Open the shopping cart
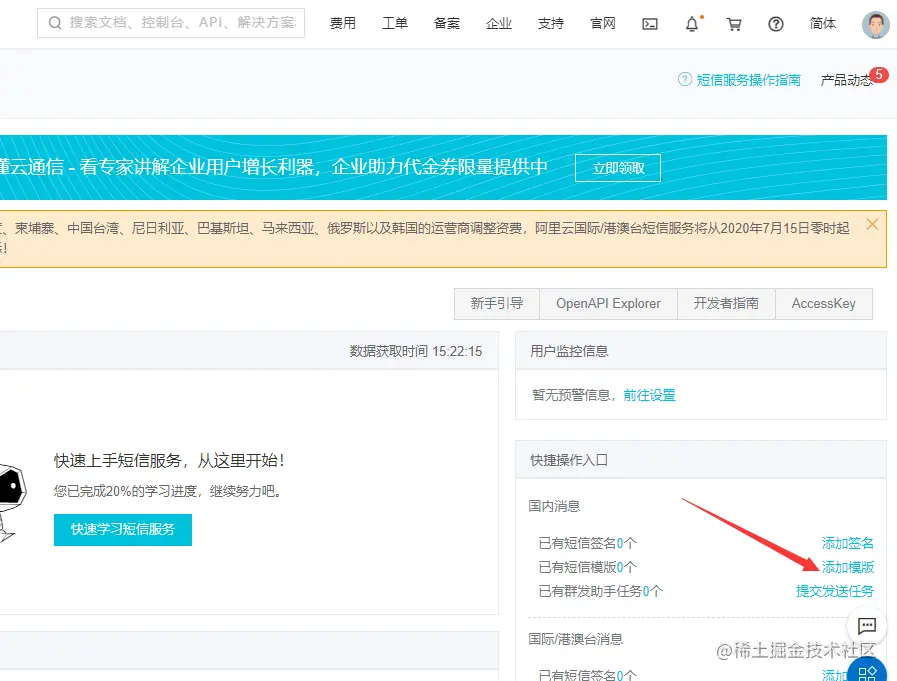The image size is (897, 681). coord(734,24)
